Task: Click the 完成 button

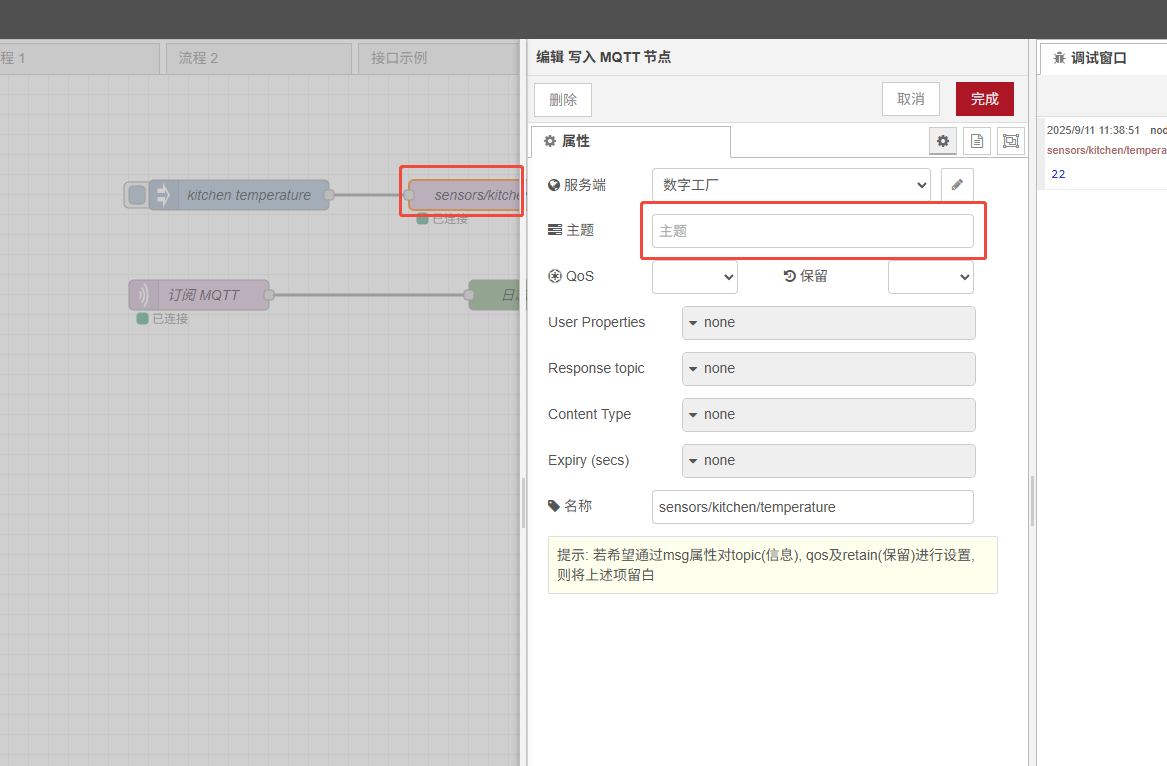Action: click(984, 99)
